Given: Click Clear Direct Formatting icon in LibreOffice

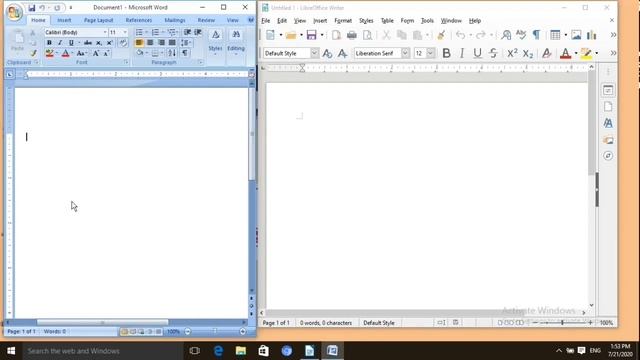Looking at the screenshot, I should click(x=547, y=53).
